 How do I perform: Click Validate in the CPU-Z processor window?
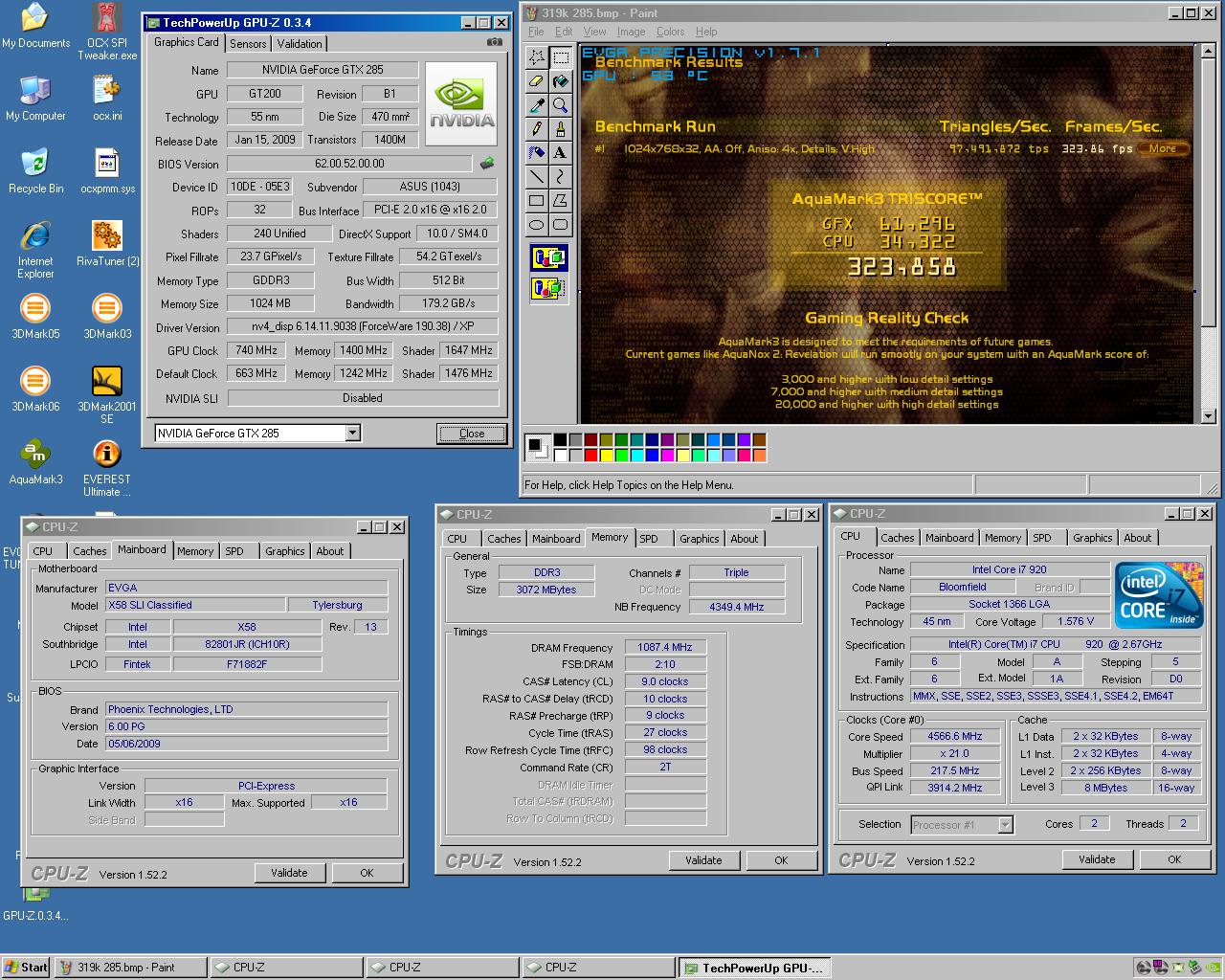[1097, 859]
